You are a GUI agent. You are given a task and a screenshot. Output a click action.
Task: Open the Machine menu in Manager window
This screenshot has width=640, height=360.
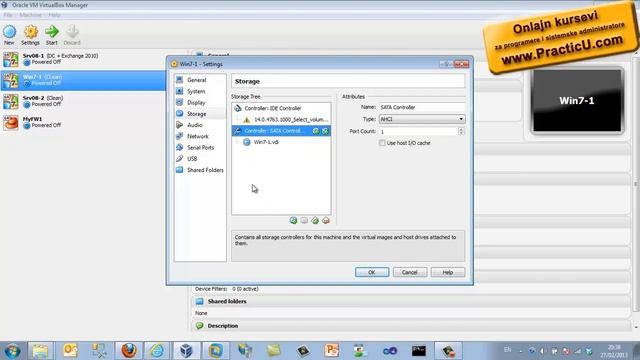pos(30,15)
